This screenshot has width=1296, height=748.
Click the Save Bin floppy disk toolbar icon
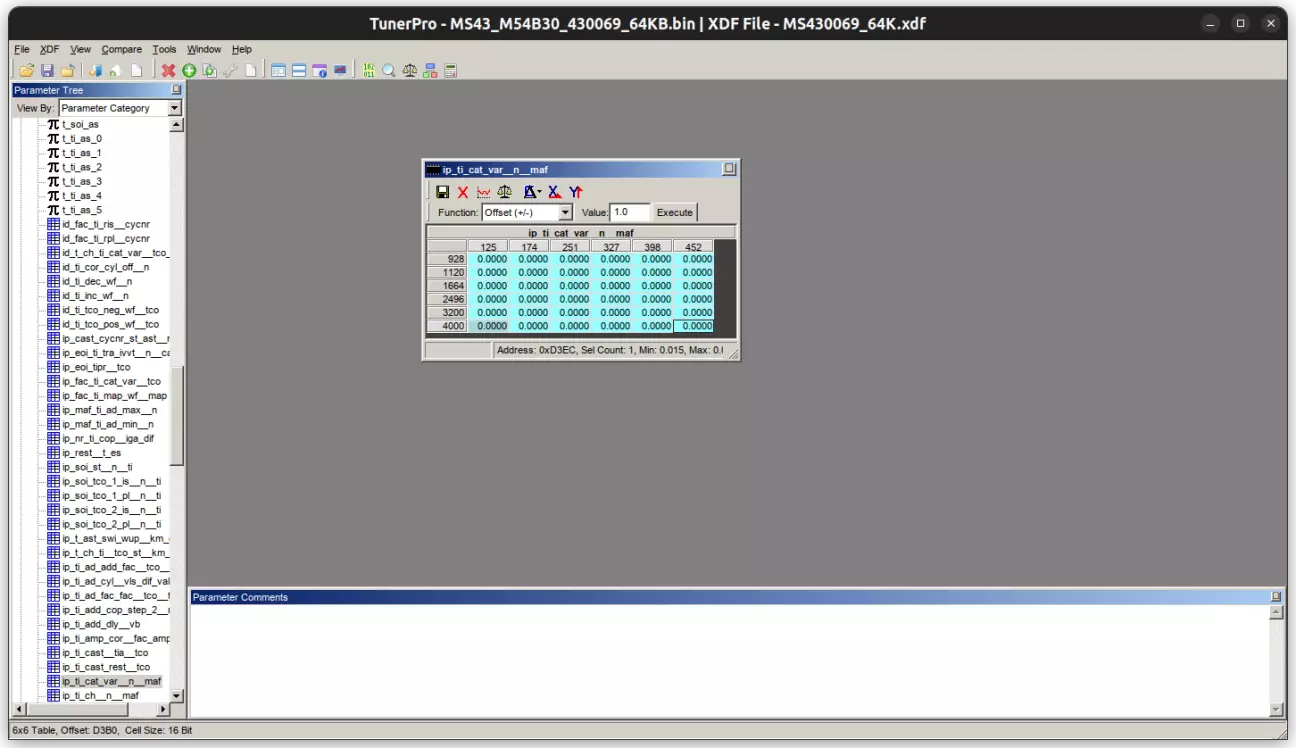click(47, 70)
